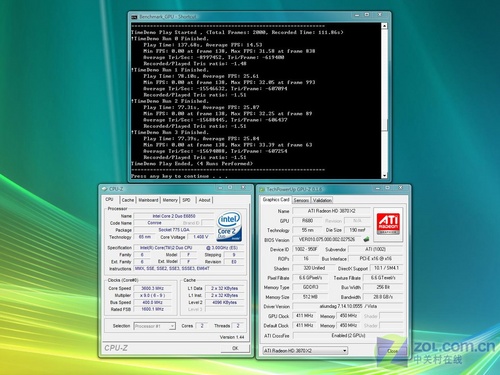Click the console window title bar icon
The image size is (500, 375).
tap(134, 17)
